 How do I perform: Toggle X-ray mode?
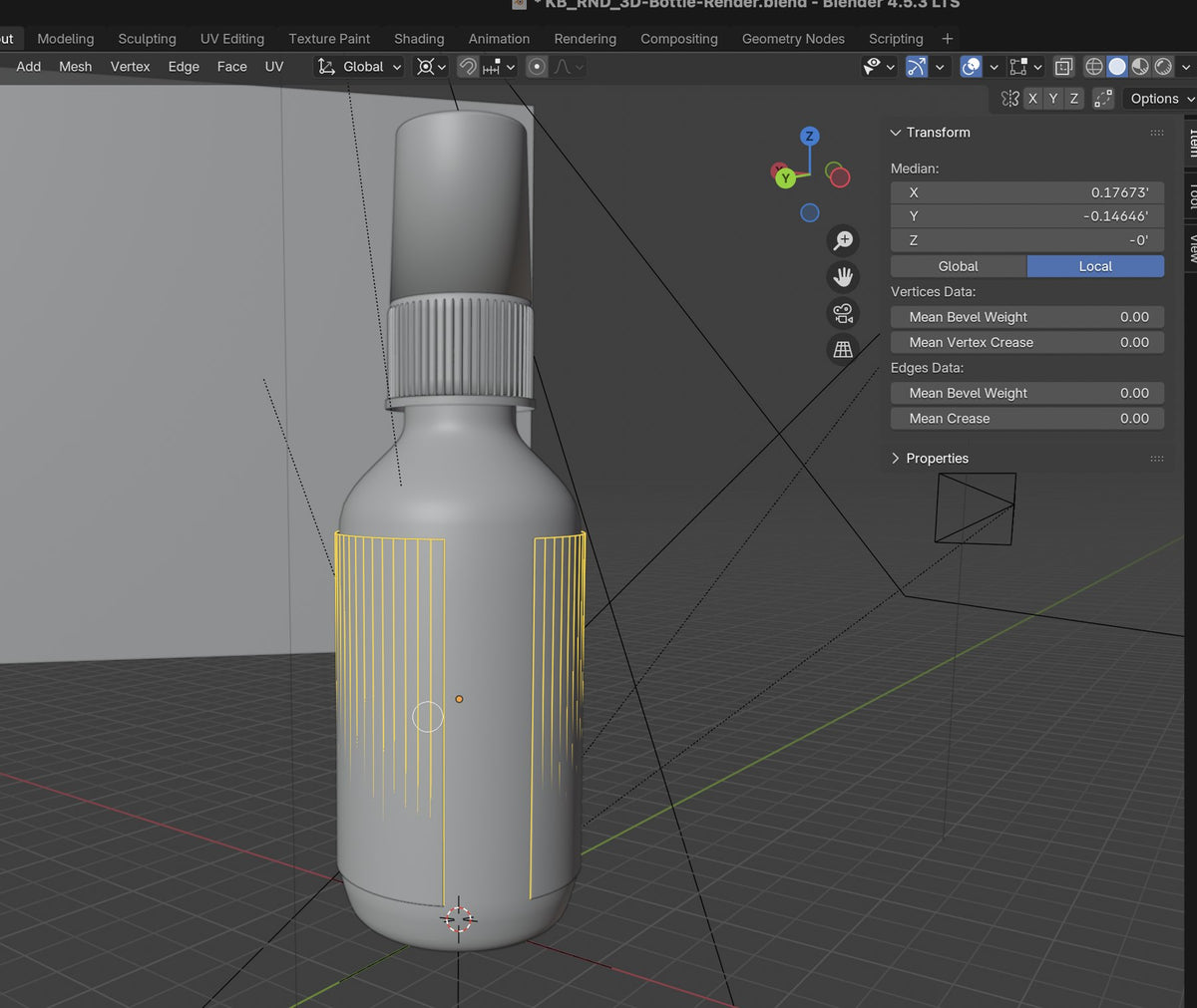[x=1063, y=67]
